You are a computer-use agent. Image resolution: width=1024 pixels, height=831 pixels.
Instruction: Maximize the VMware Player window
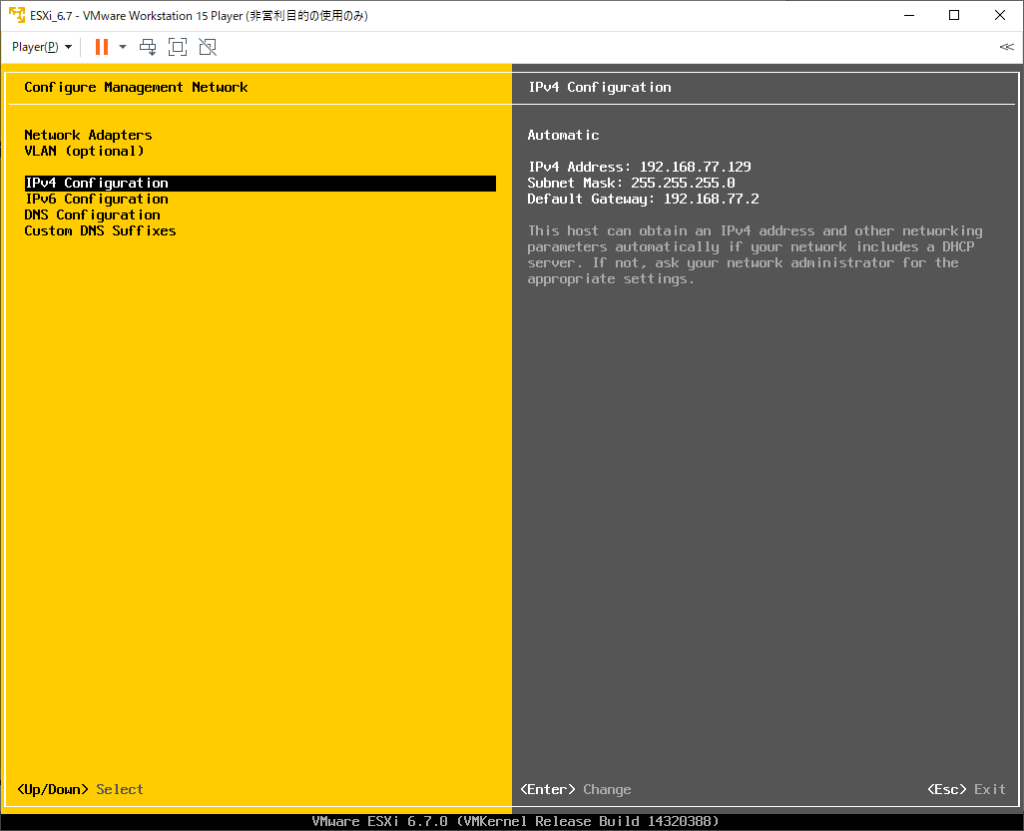954,15
